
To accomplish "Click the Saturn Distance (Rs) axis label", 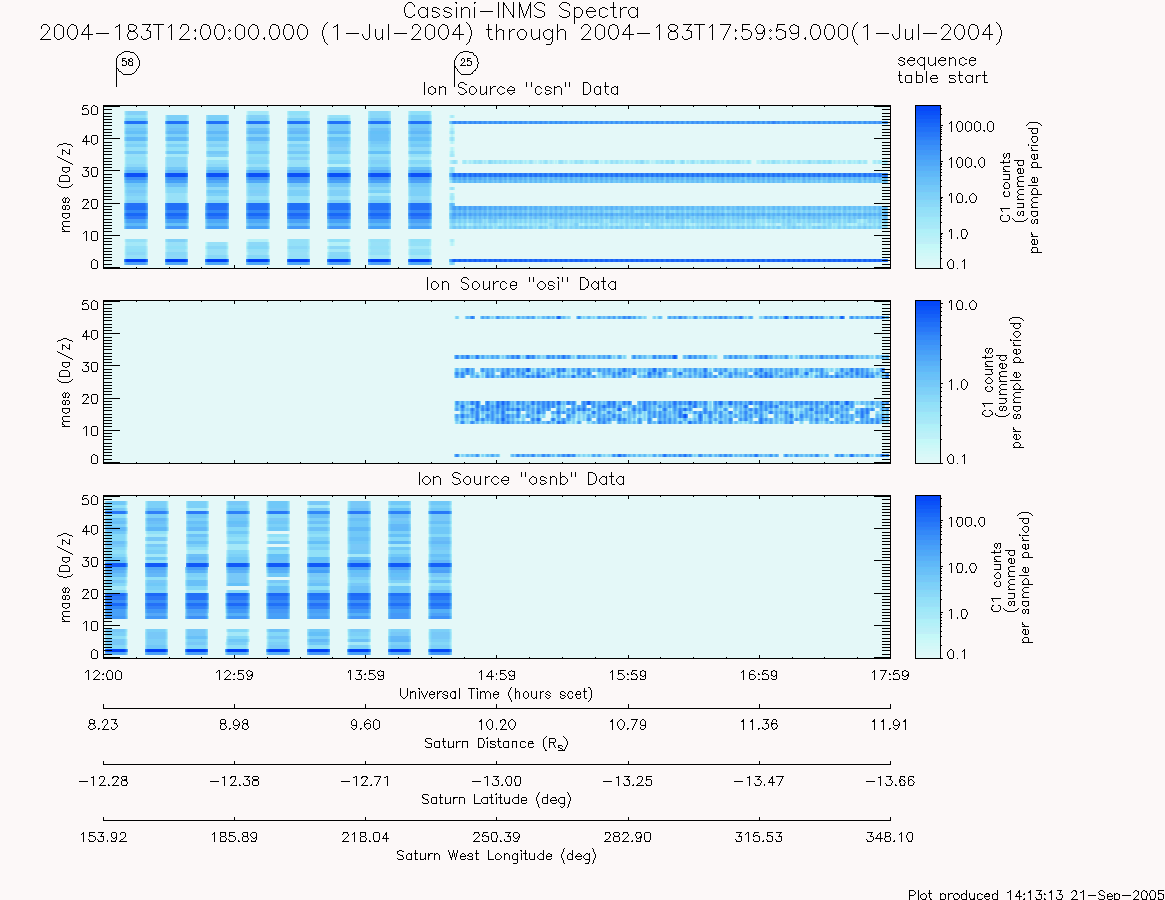I will (x=496, y=744).
